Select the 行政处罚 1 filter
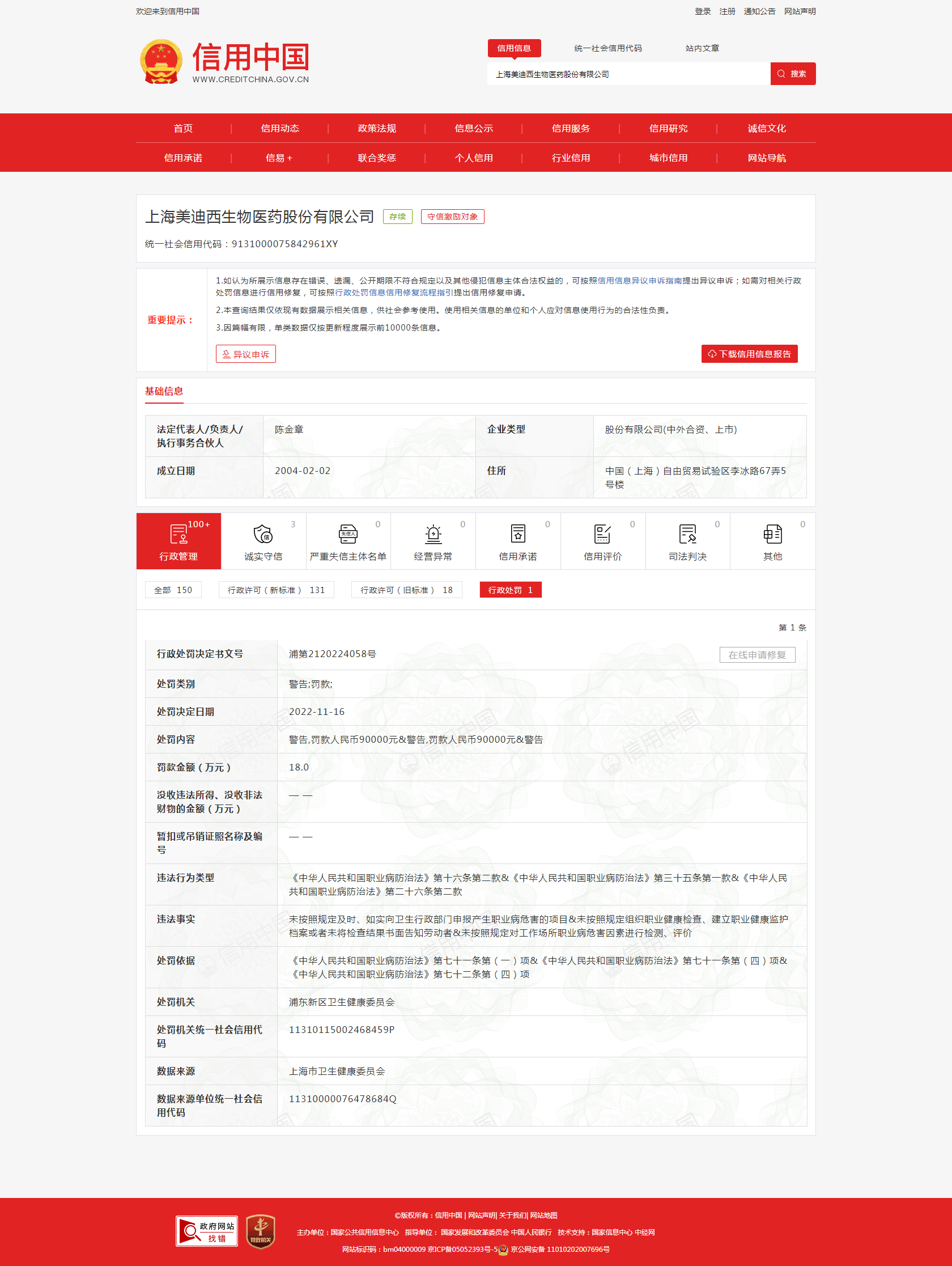Viewport: 952px width, 1266px height. (x=511, y=590)
